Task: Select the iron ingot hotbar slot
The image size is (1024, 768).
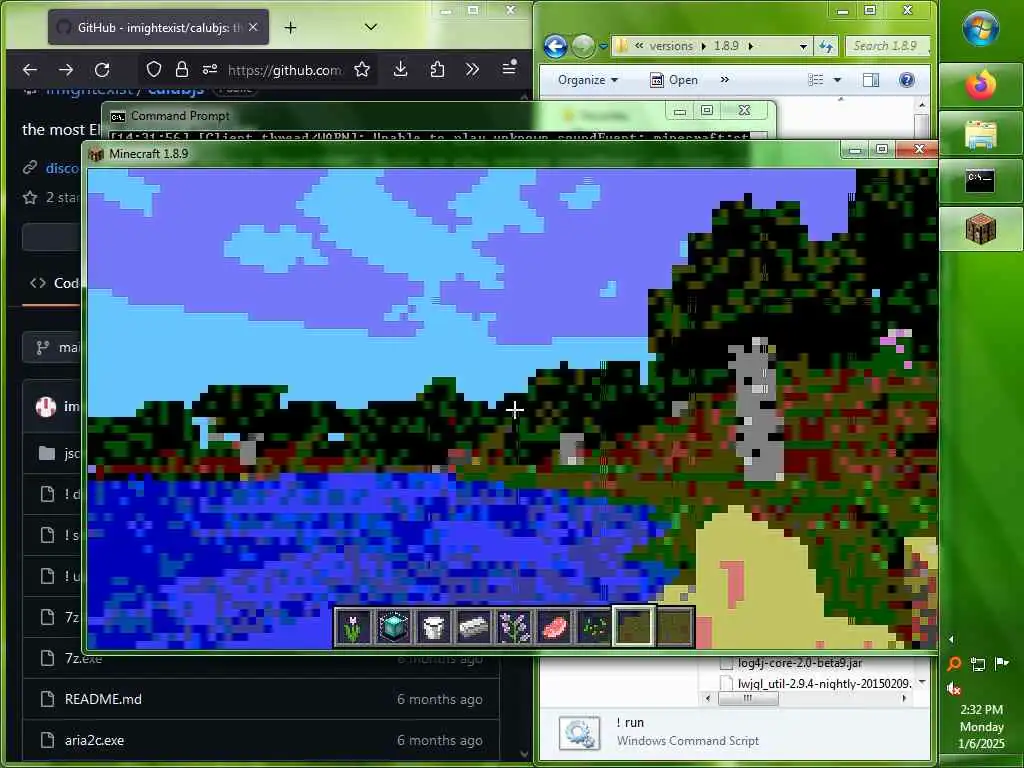Action: (474, 627)
